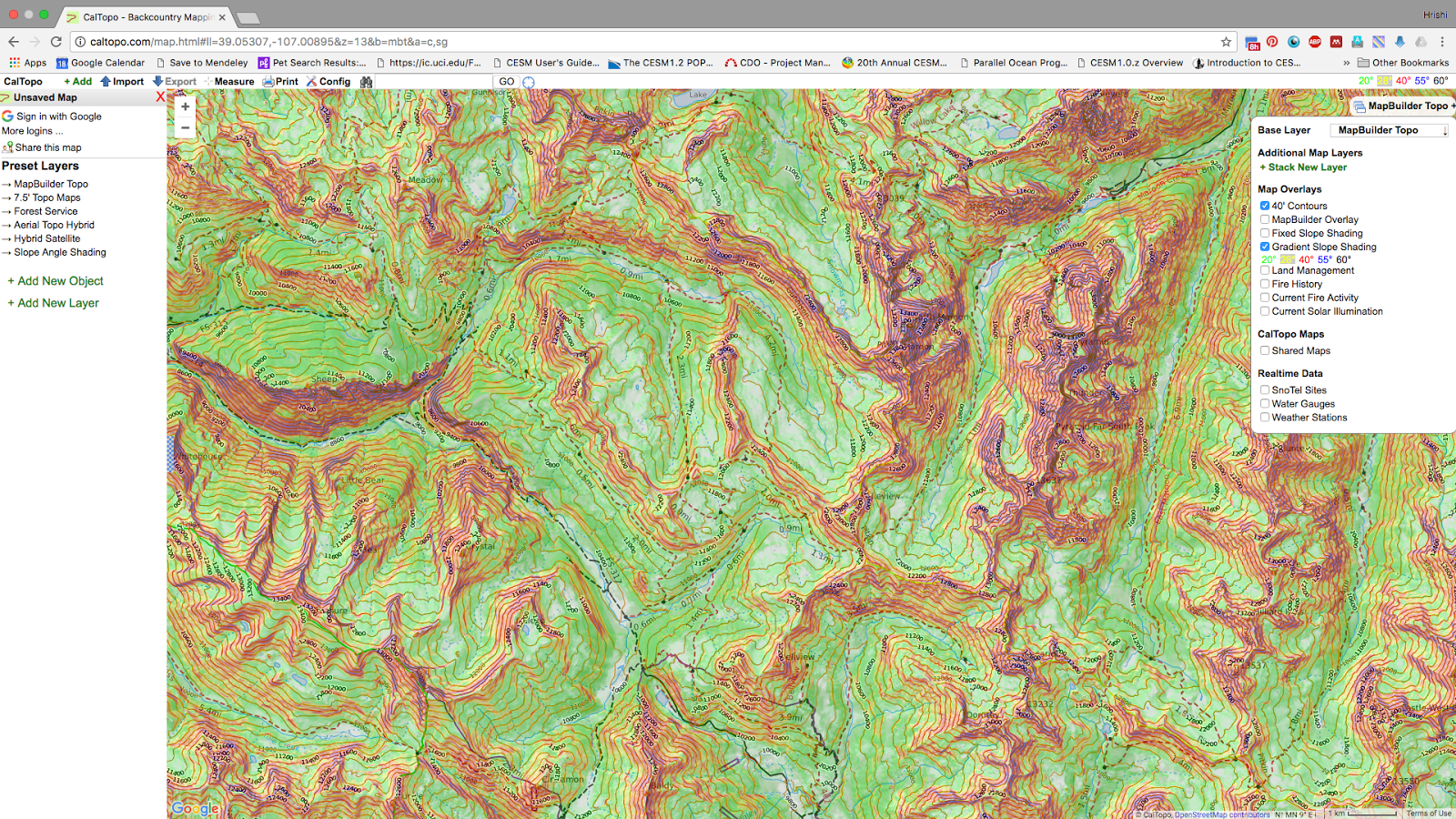Expand the MapBuilder Topo layer button
Screen dimensions: 1456x819
click(1404, 106)
